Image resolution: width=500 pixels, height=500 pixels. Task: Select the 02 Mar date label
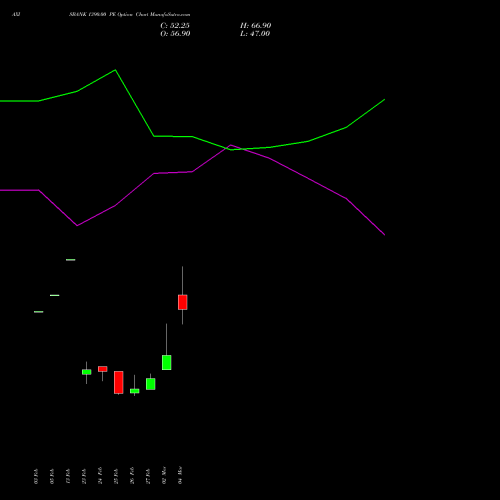(164, 476)
